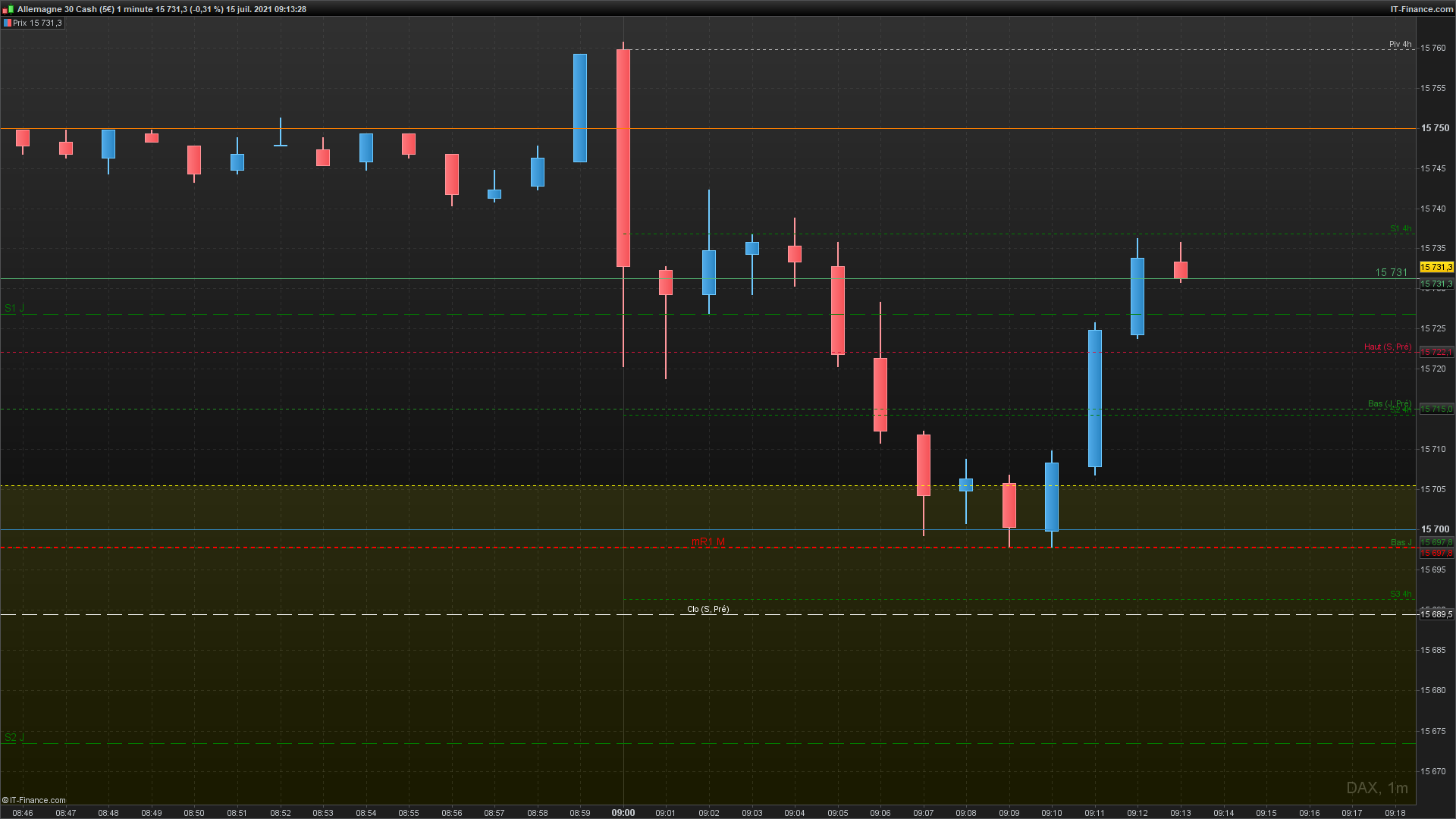Select the yellow 15 731,3 current price tag
The image size is (1456, 819).
(1436, 267)
